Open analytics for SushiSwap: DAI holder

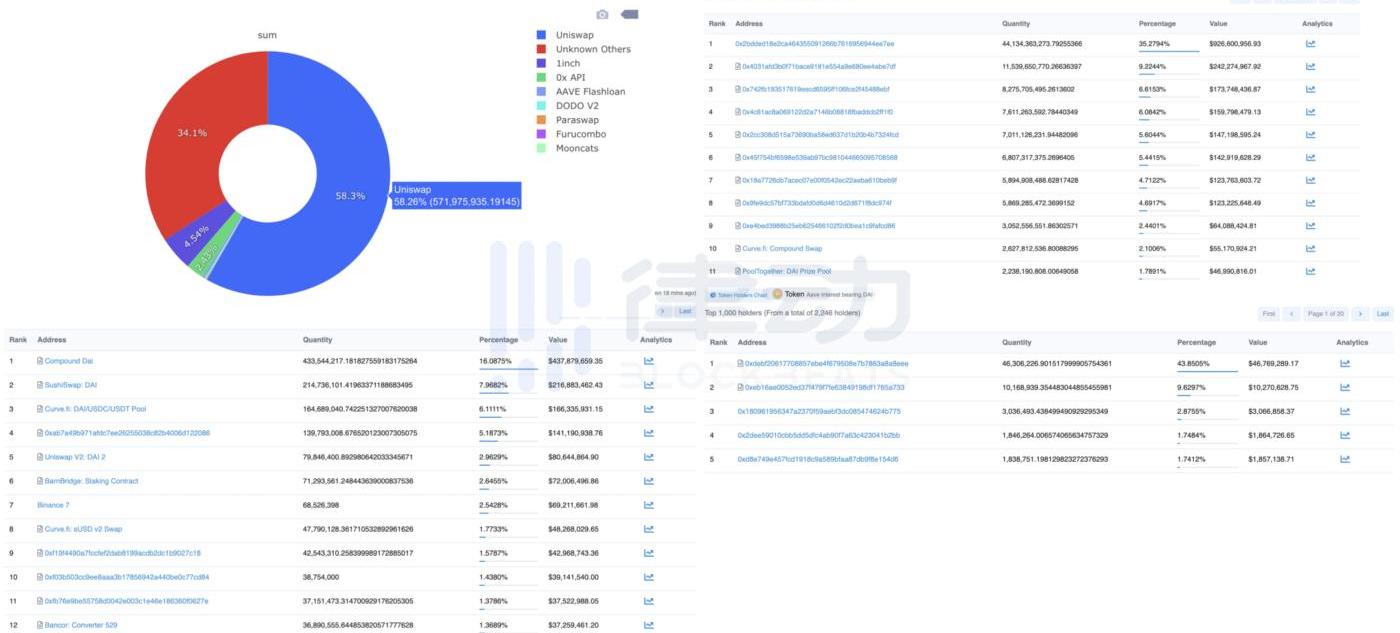coord(648,385)
